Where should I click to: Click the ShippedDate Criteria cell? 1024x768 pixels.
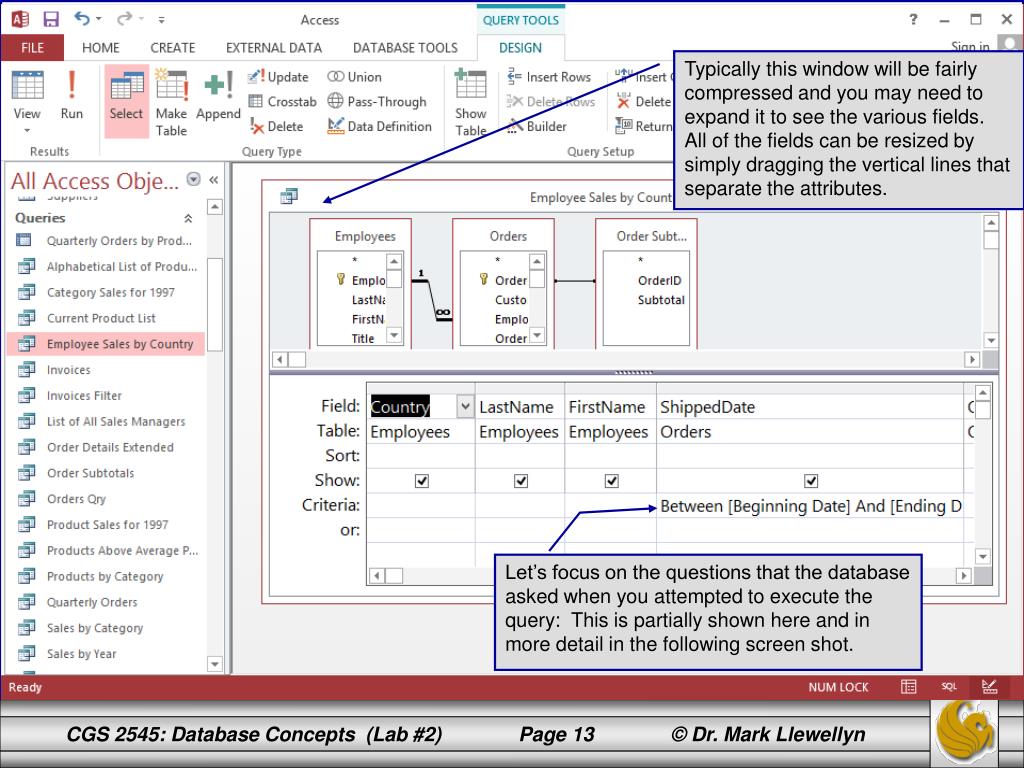pyautogui.click(x=810, y=506)
